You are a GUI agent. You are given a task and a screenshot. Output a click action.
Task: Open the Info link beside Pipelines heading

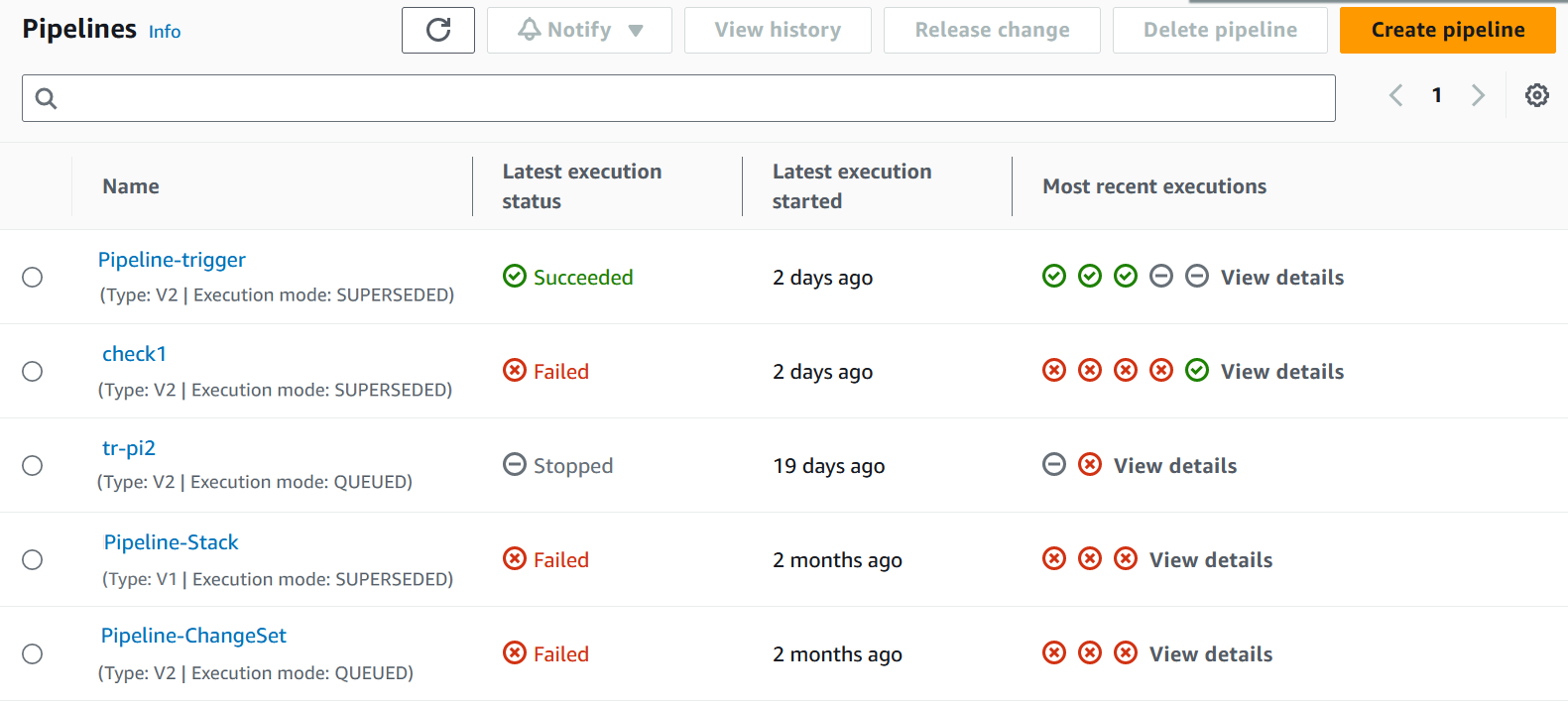click(164, 32)
